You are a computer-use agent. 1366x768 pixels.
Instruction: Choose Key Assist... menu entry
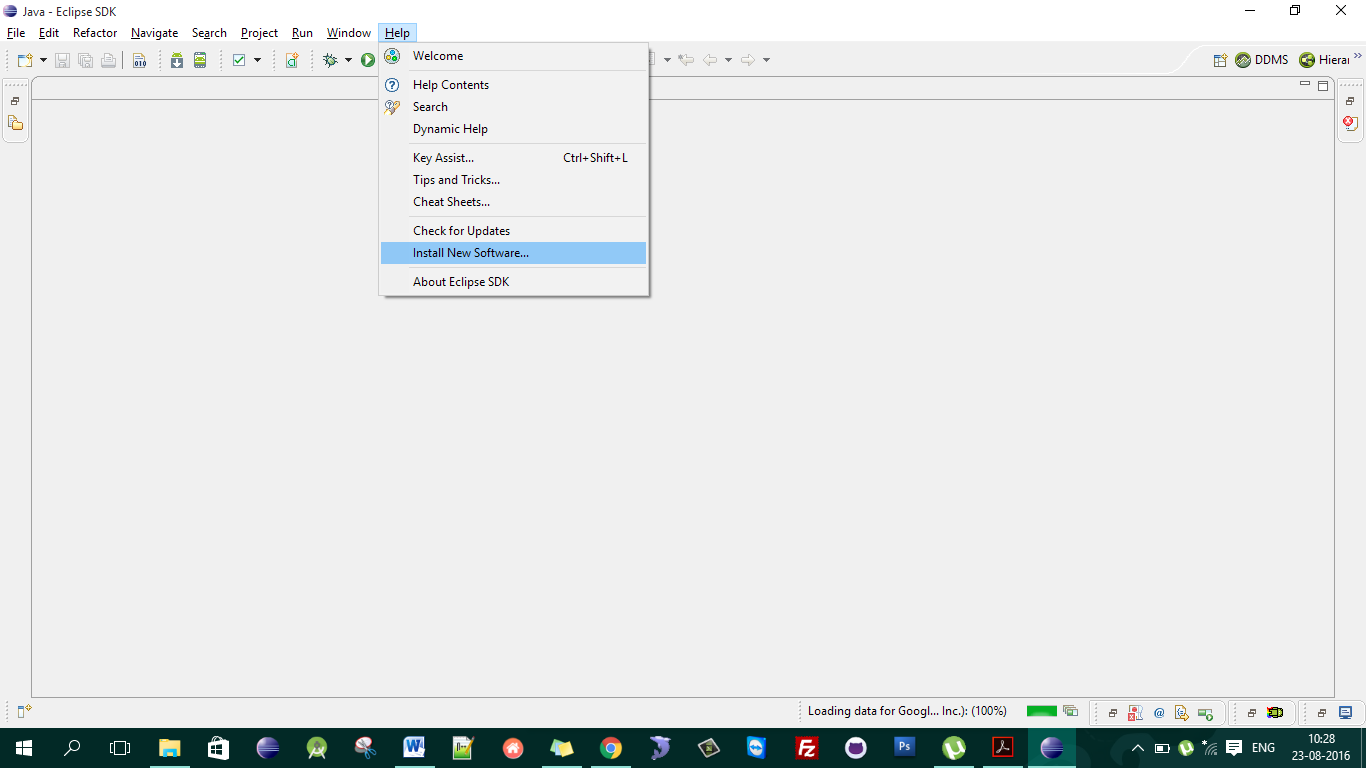tap(513, 158)
